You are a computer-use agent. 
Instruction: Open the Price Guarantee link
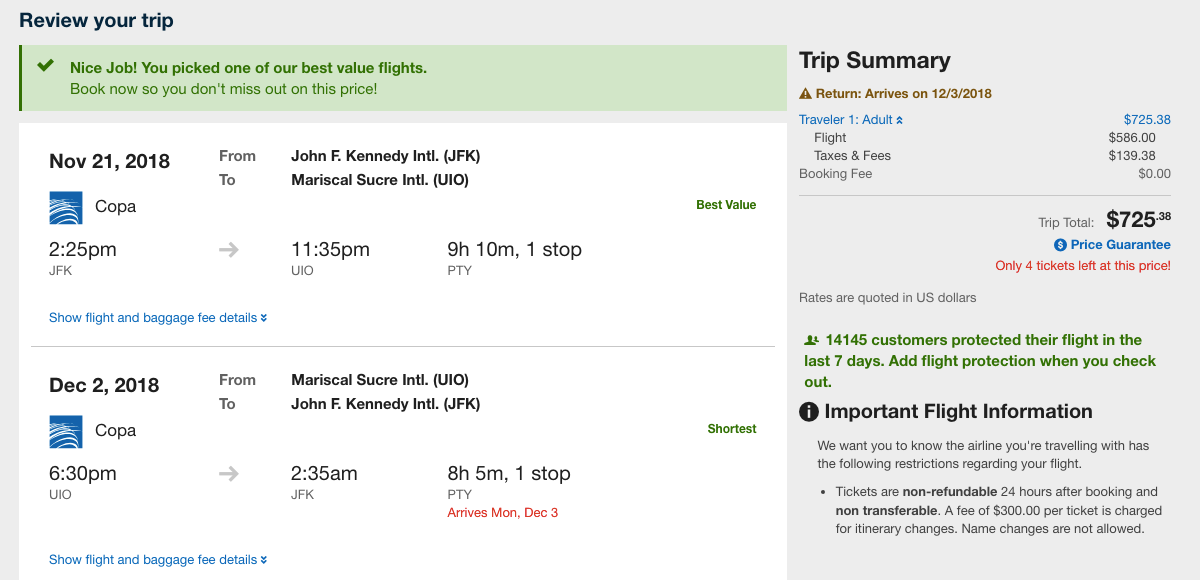pos(1120,245)
